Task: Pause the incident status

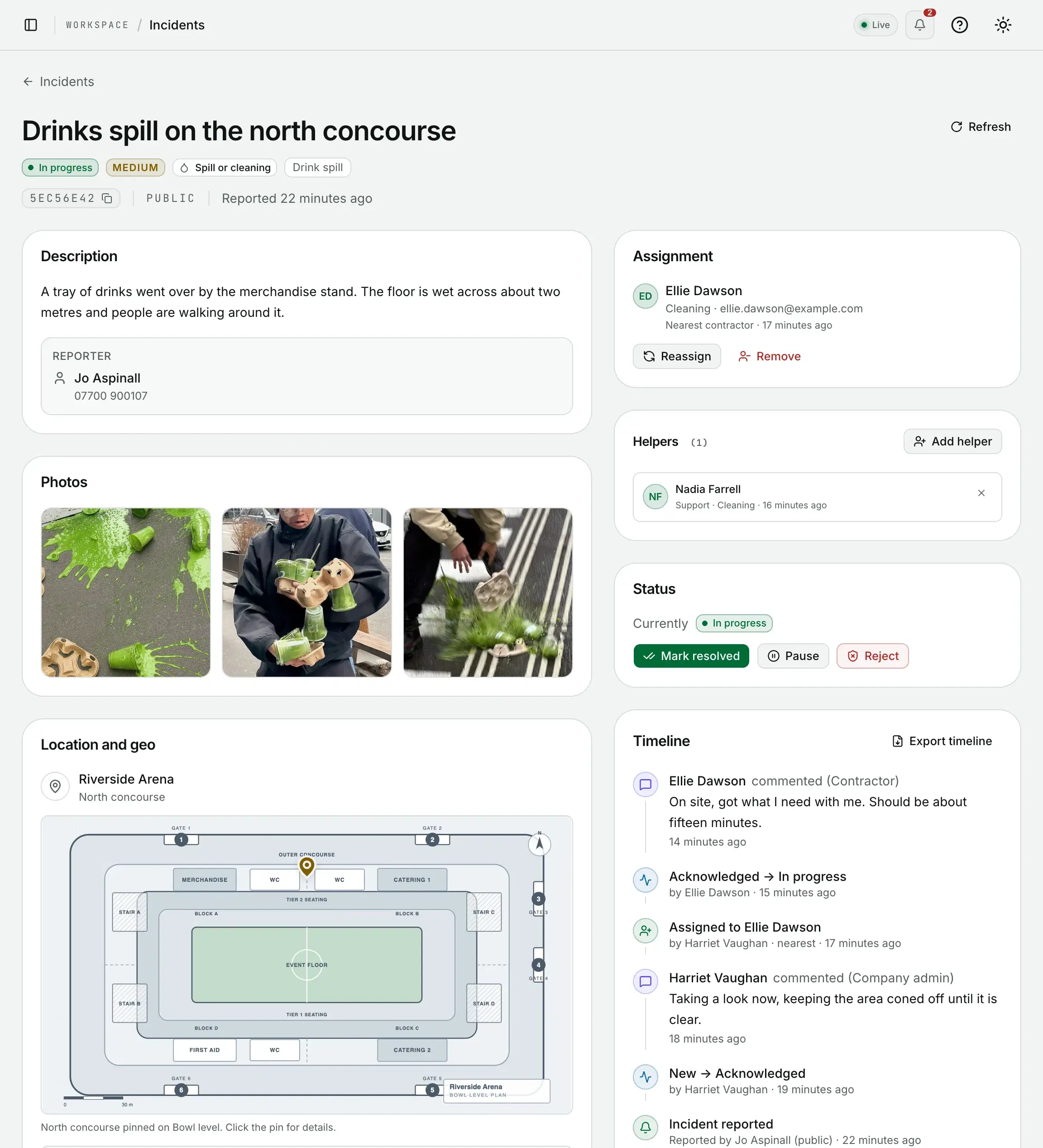Action: tap(793, 656)
